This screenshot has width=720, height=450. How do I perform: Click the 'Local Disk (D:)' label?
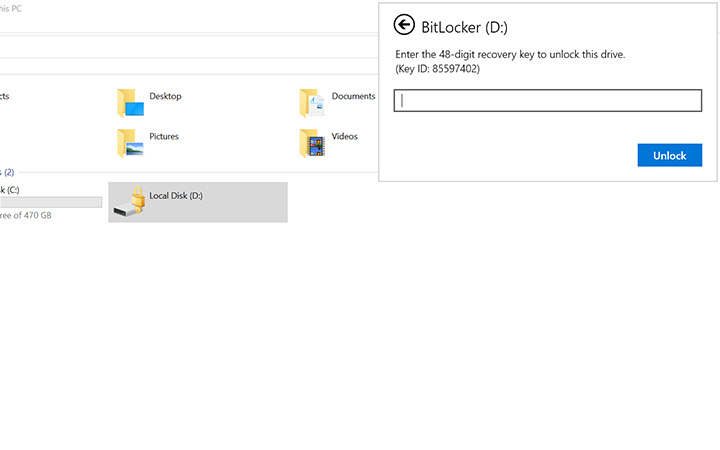(x=176, y=196)
